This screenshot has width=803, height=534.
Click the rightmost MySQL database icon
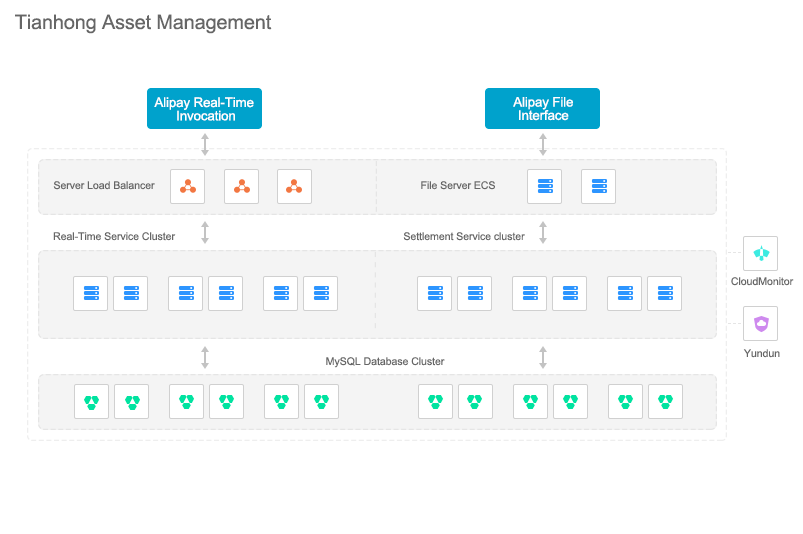pos(665,402)
